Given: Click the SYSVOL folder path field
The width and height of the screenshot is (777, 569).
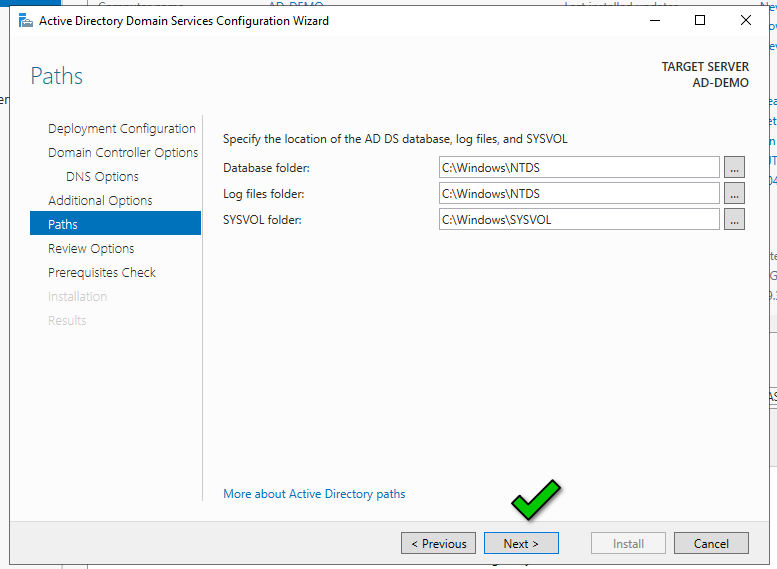Looking at the screenshot, I should click(579, 220).
